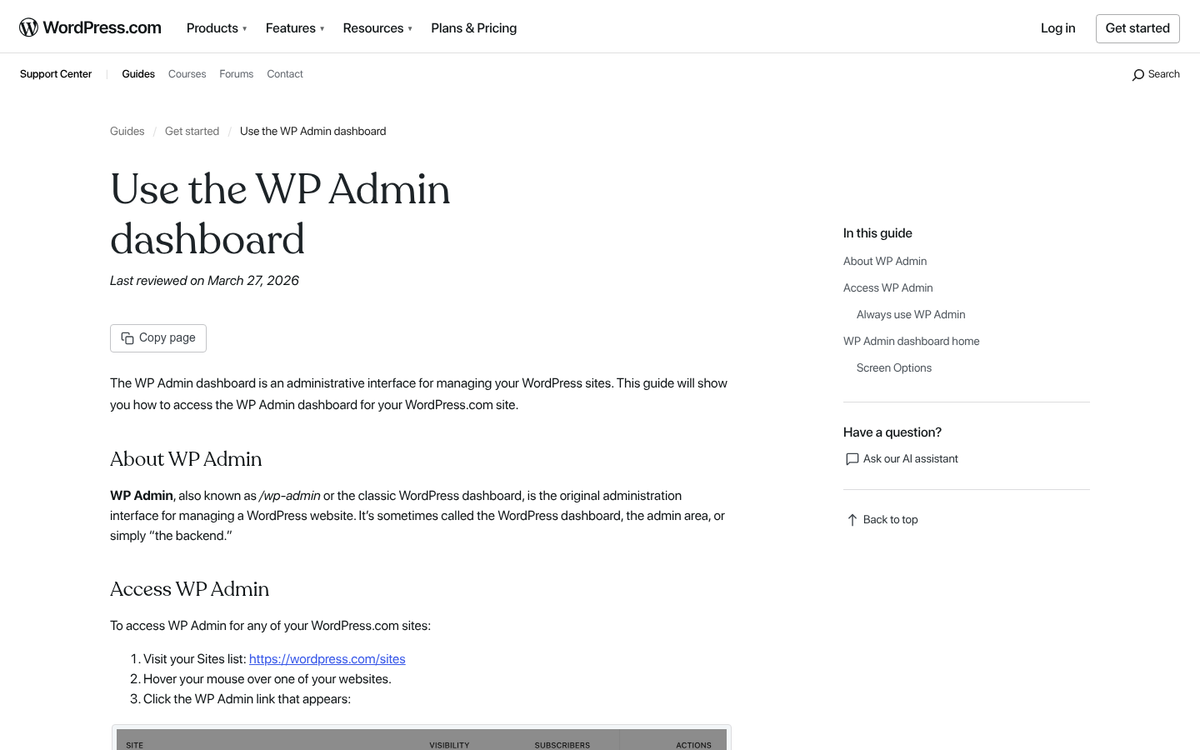Open the Resources dropdown

(373, 28)
